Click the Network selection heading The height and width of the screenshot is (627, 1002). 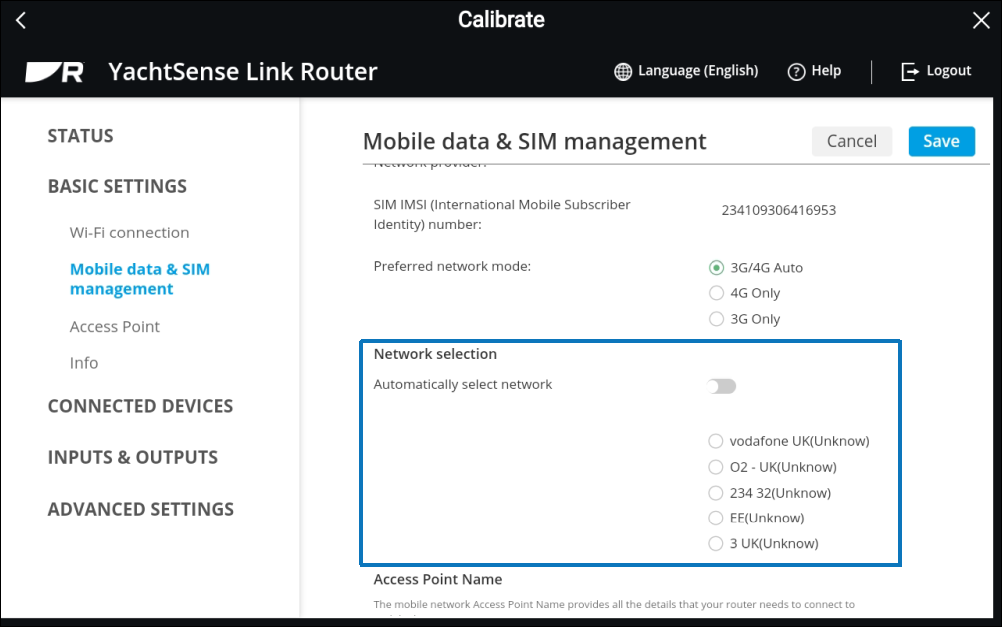pyautogui.click(x=435, y=354)
